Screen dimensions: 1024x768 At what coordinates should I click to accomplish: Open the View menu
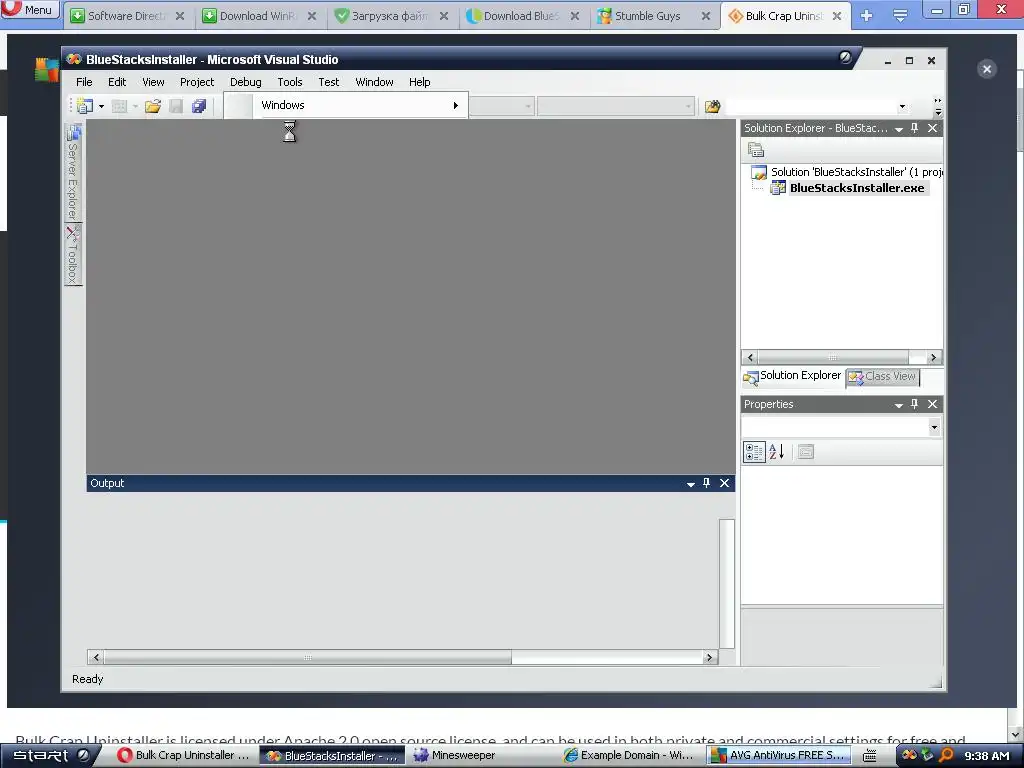pyautogui.click(x=153, y=82)
